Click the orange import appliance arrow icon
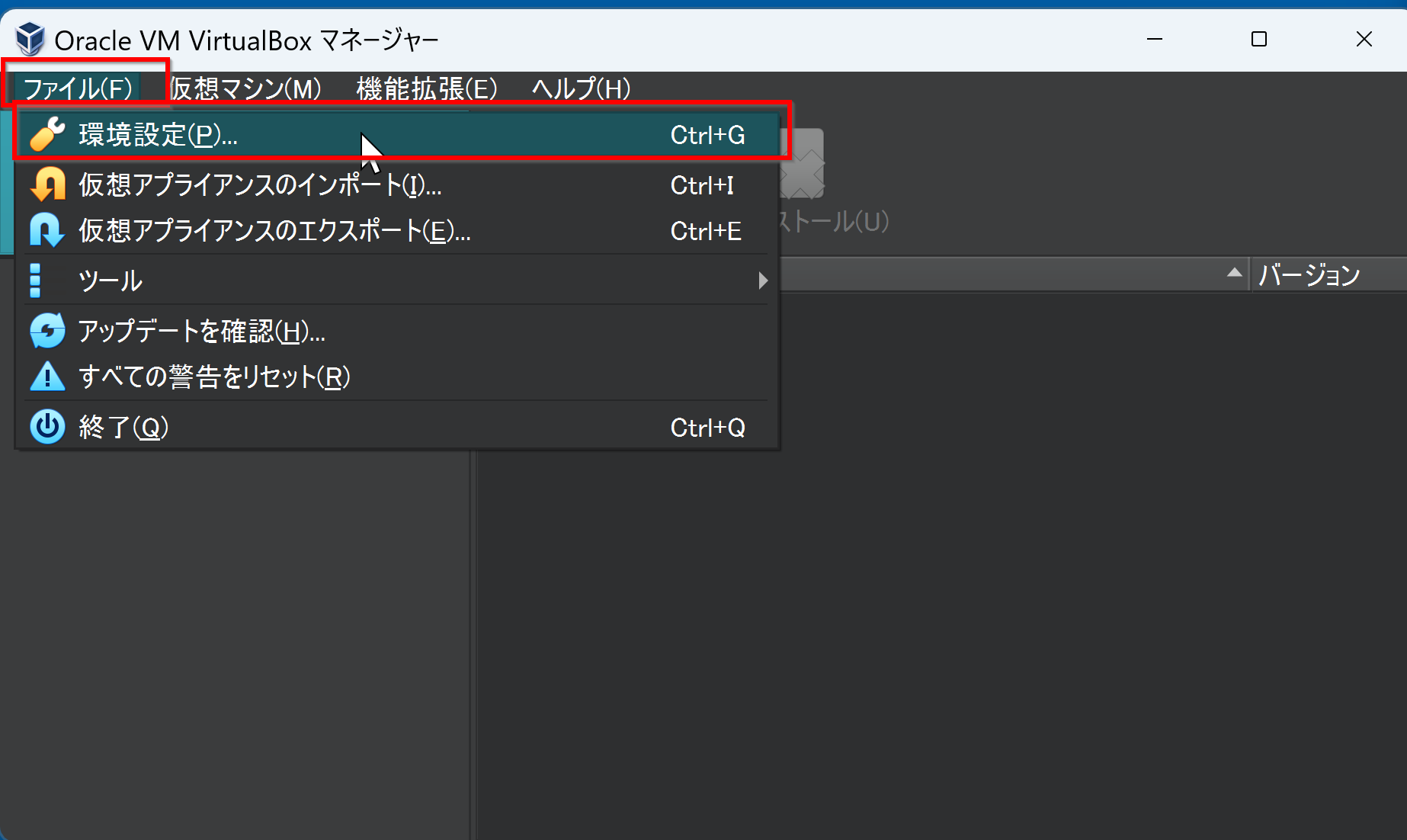The image size is (1407, 840). [47, 184]
